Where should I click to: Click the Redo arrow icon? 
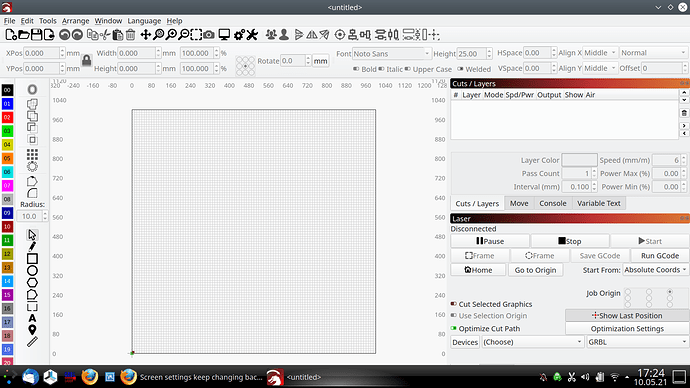tap(77, 35)
